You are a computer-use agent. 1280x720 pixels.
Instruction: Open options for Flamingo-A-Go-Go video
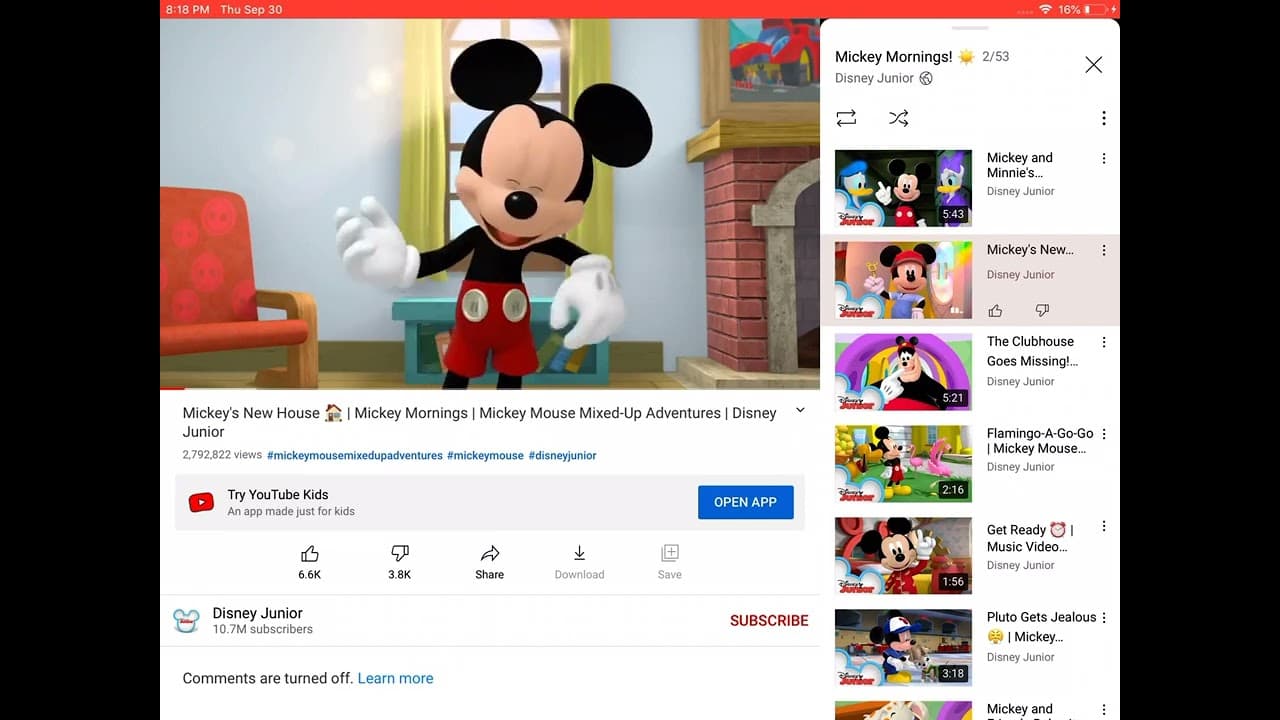(1104, 434)
